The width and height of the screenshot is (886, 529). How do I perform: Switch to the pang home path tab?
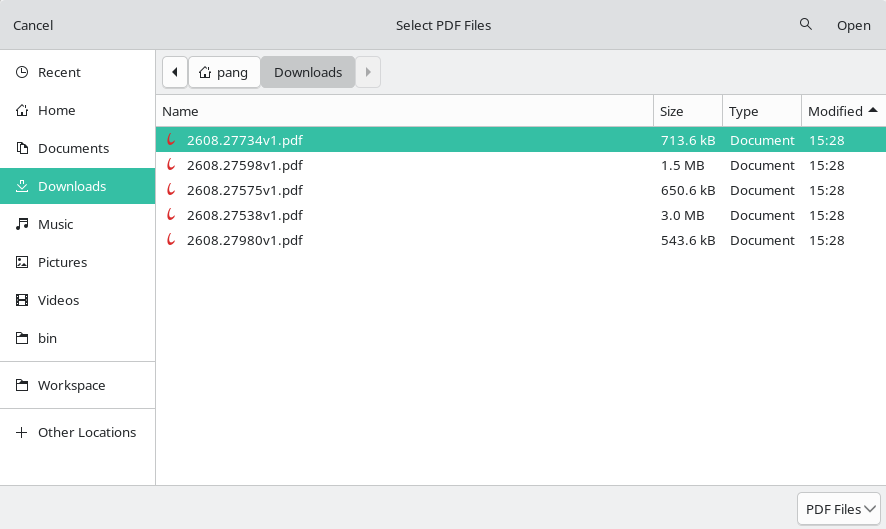224,72
